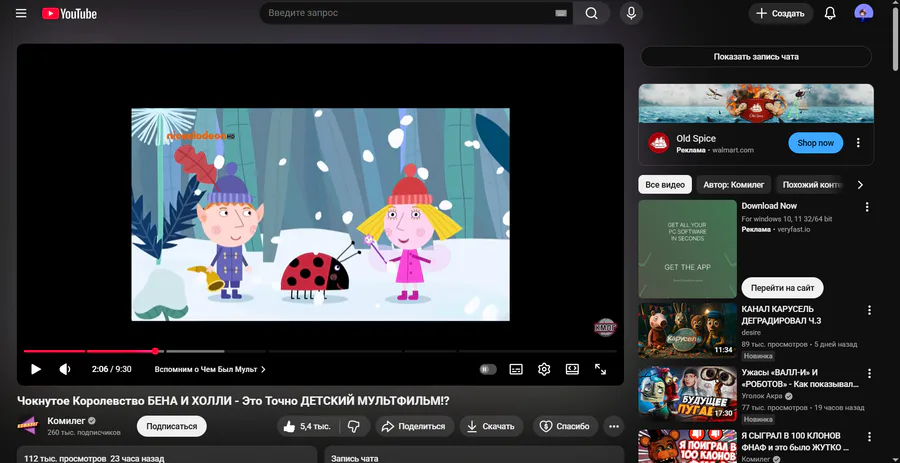Select the Все видео chip
This screenshot has width=900, height=463.
point(665,185)
